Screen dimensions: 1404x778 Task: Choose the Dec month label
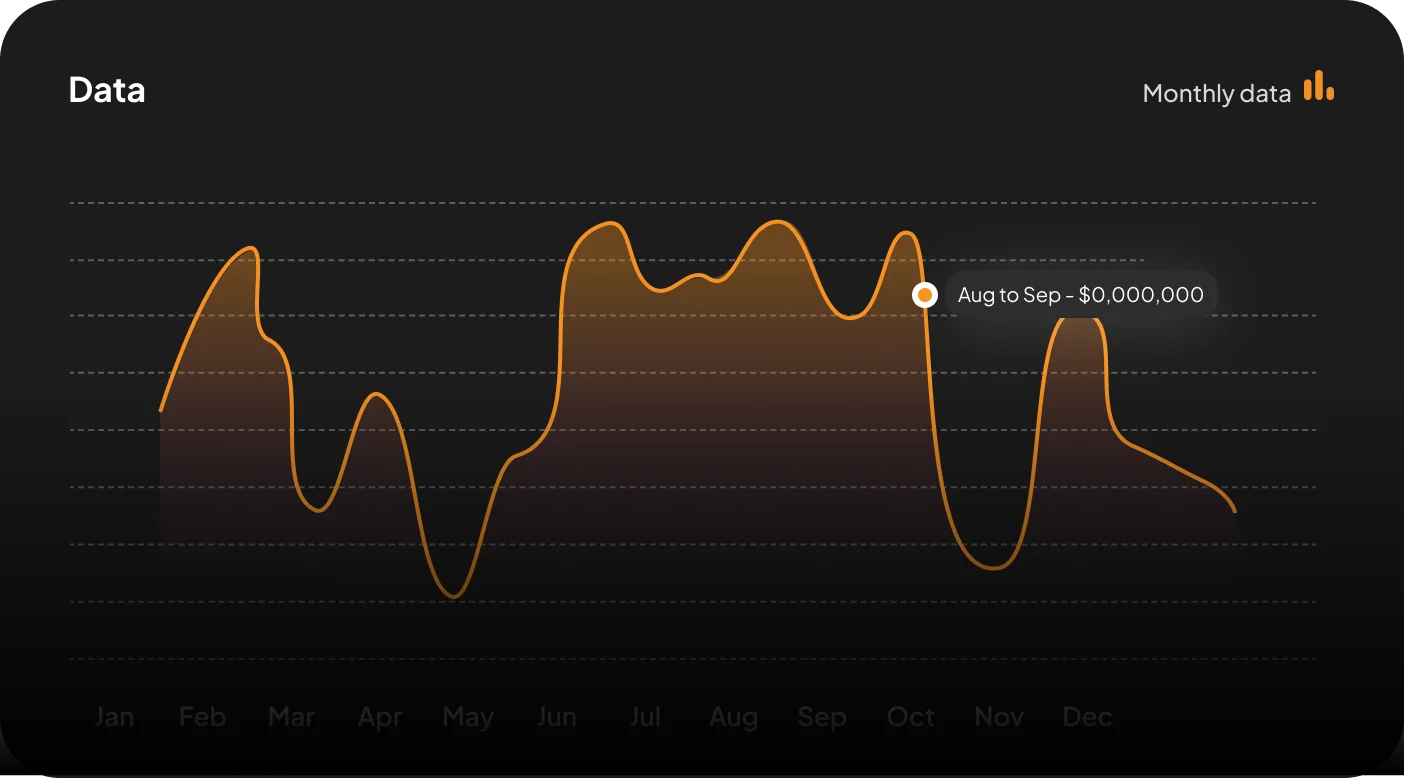(1087, 717)
